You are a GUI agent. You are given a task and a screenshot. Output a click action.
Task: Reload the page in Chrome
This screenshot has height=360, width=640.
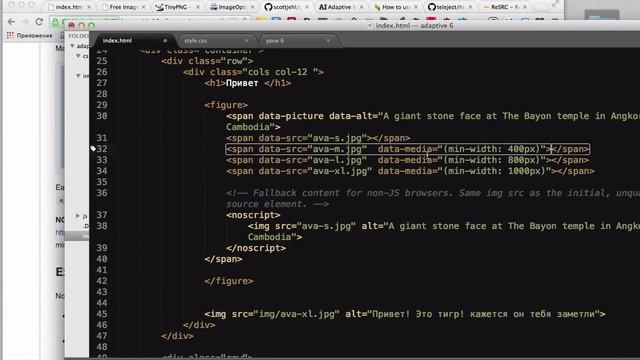[39, 22]
